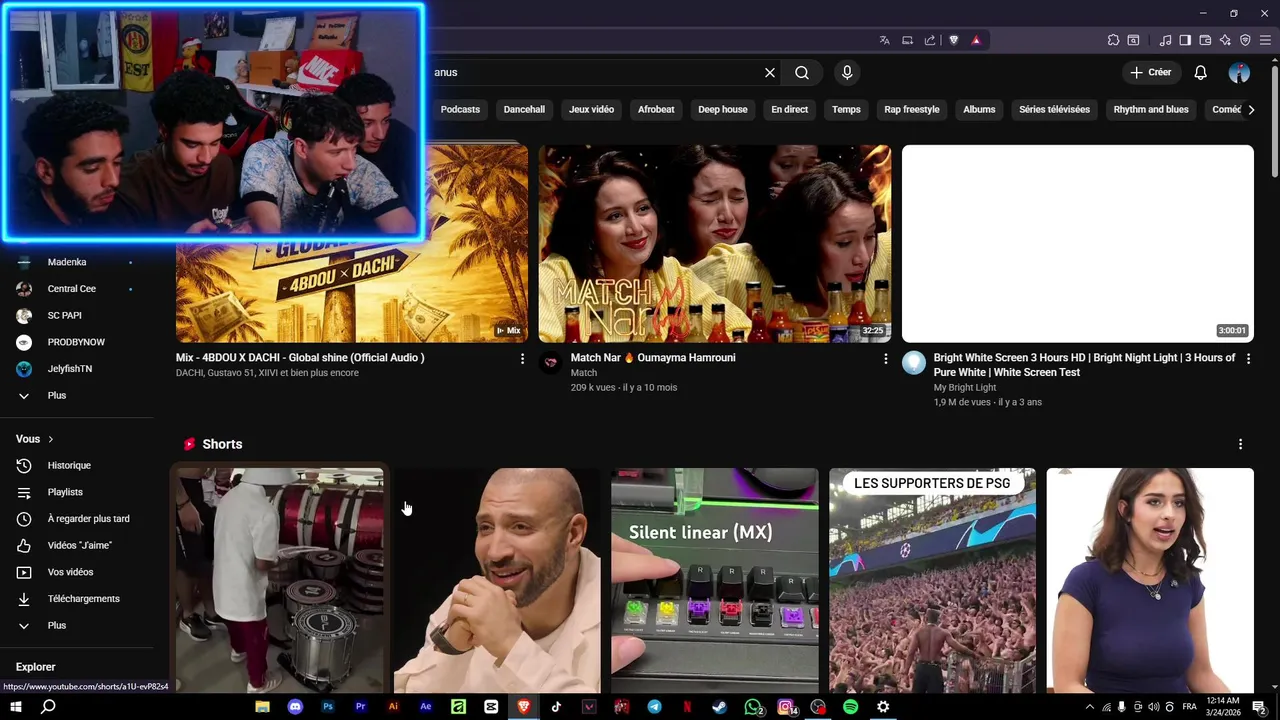Open Brave Rewards triangle icon
1280x720 pixels.
point(976,40)
